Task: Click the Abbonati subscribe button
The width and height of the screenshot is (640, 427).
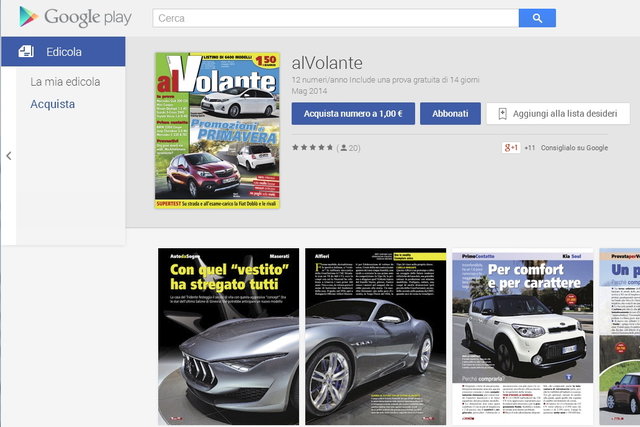Action: [x=450, y=113]
